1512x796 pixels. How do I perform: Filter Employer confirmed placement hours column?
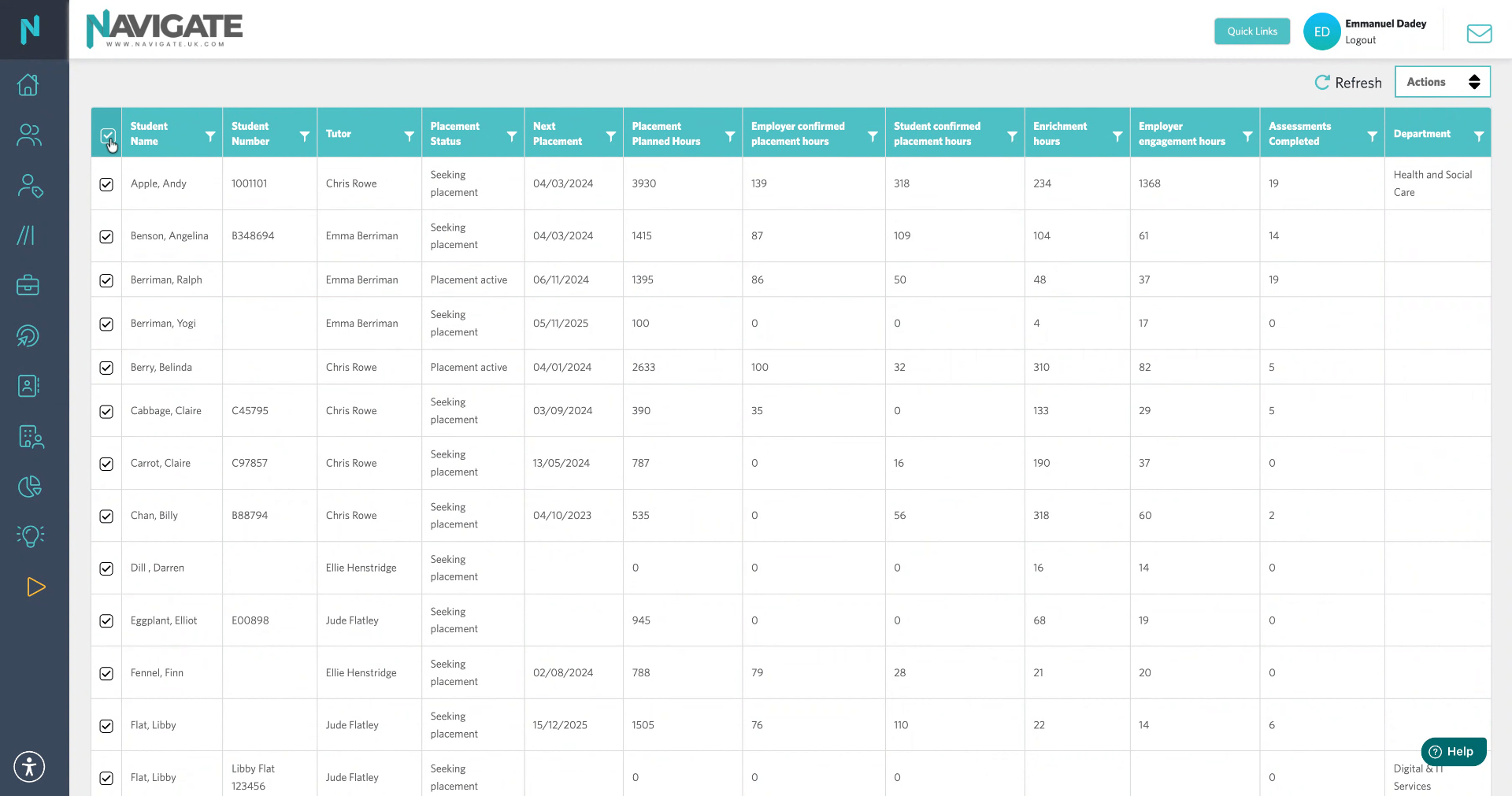[x=873, y=136]
